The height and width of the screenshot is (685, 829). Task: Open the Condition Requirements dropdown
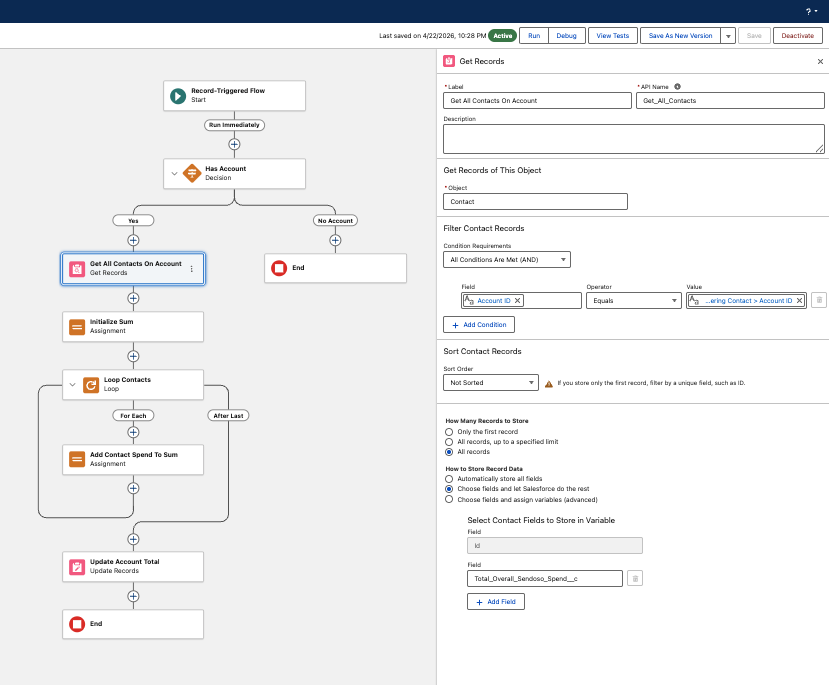click(x=506, y=260)
